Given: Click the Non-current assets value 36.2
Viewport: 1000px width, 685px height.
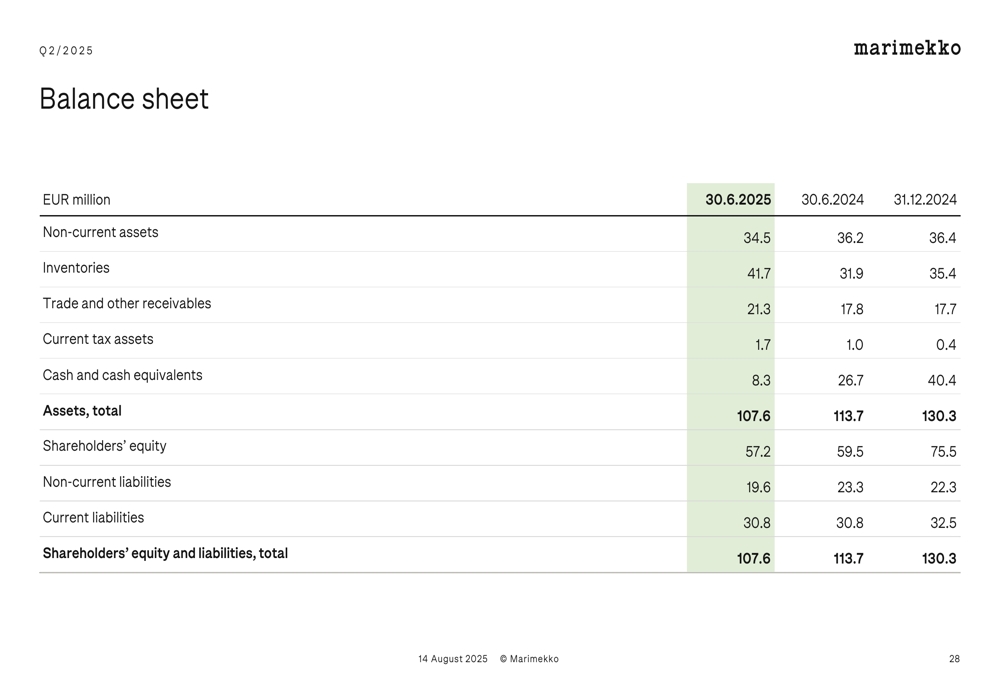Looking at the screenshot, I should coord(850,238).
